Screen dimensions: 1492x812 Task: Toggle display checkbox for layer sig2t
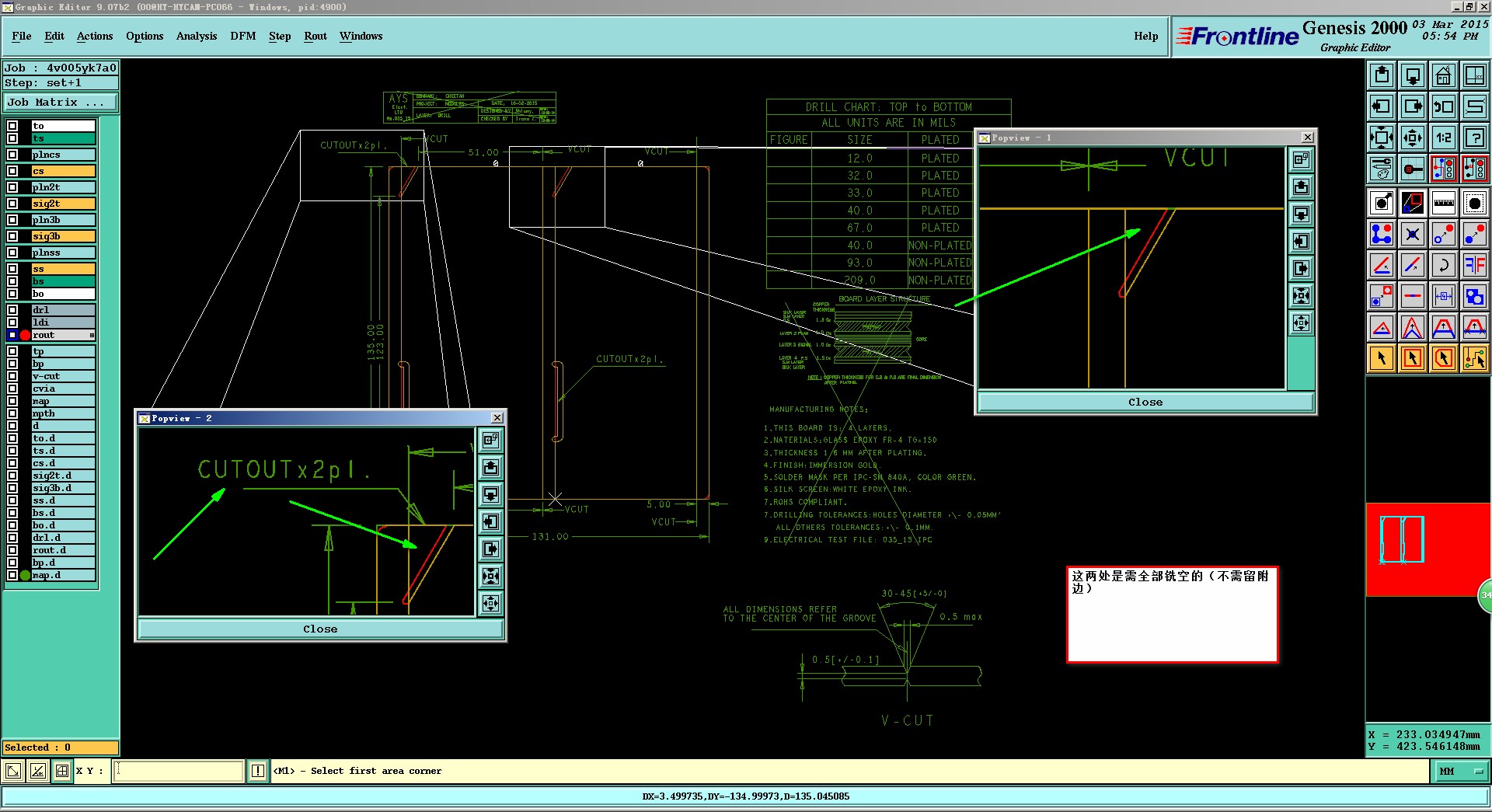click(x=12, y=204)
